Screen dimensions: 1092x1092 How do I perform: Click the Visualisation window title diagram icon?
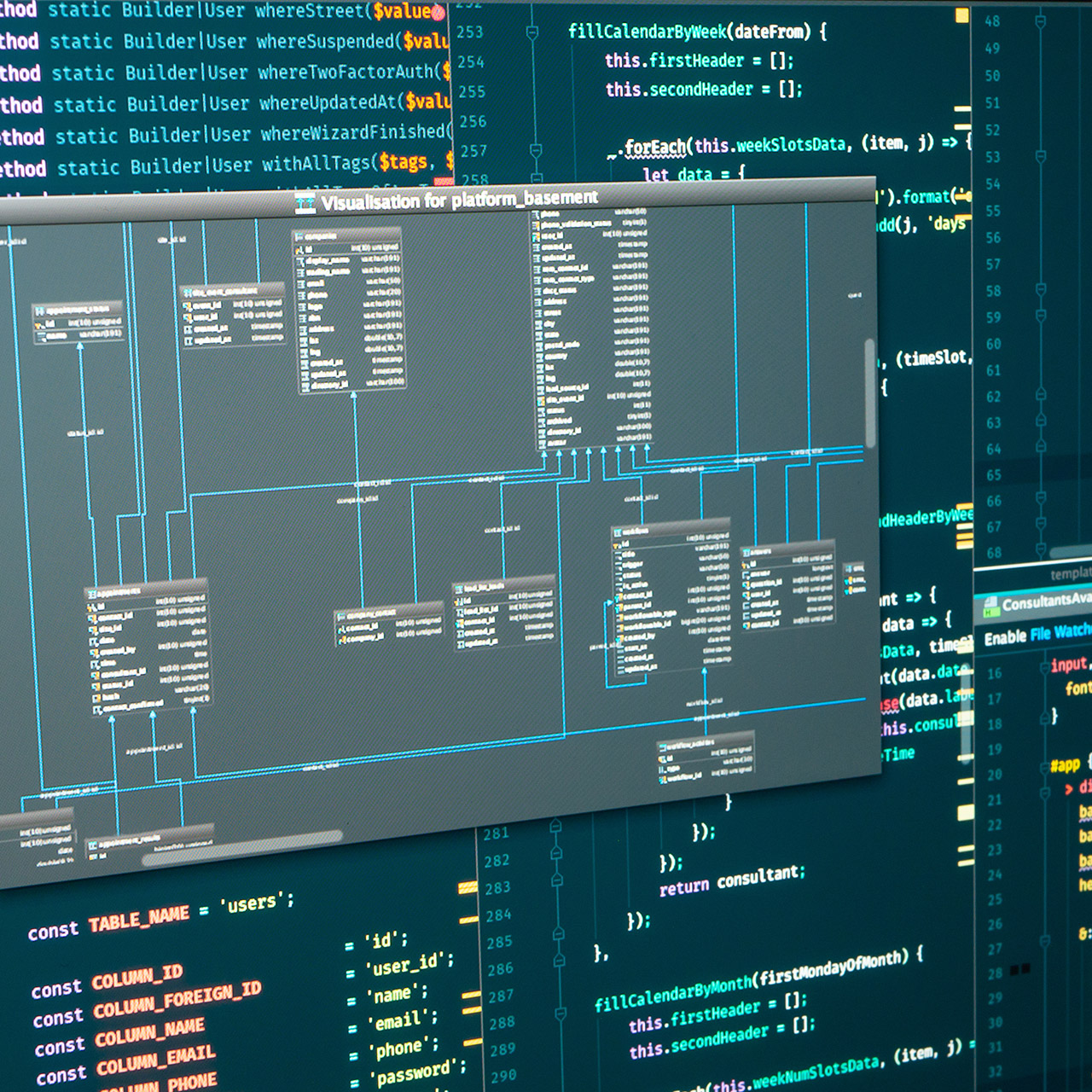click(305, 203)
